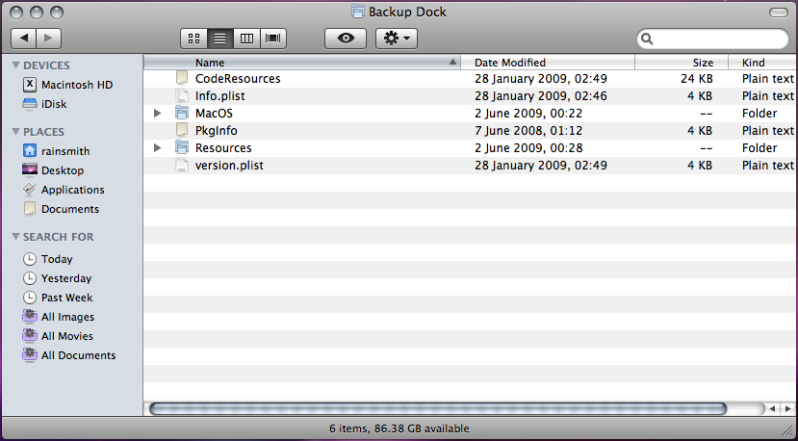798x441 pixels.
Task: Click the Finder search field
Action: coord(712,39)
